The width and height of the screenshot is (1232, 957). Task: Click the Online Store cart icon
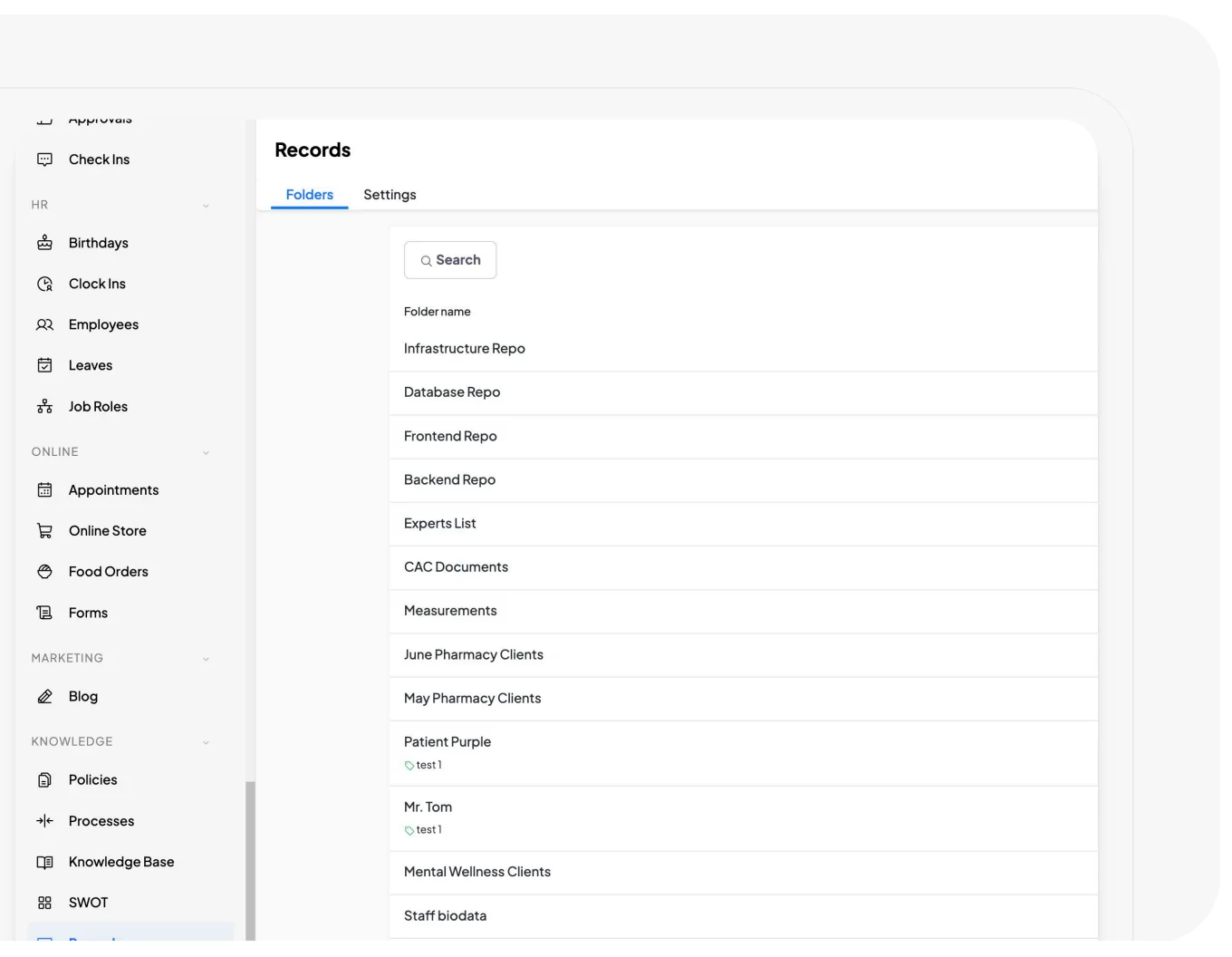click(x=44, y=531)
